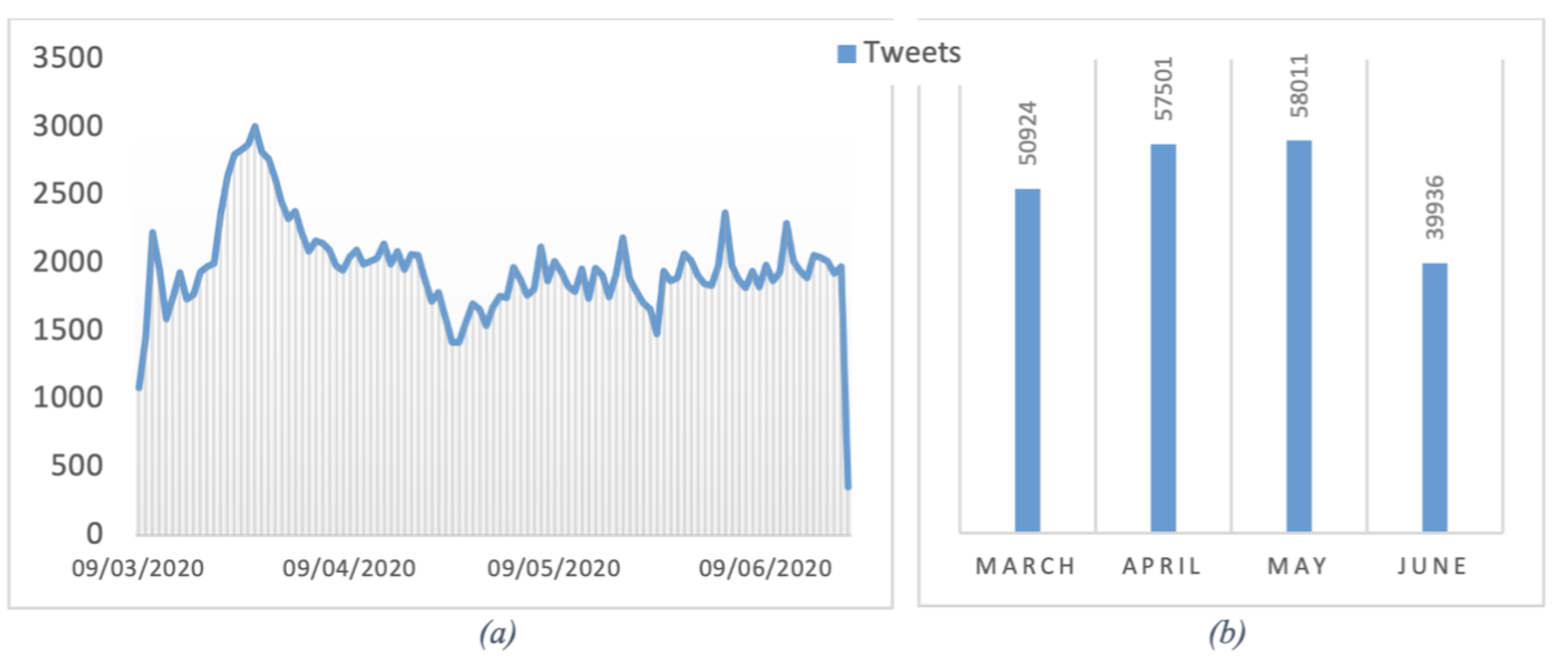Click the 09/03/2020 date axis label
Screen dimensions: 1568x665
[x=138, y=568]
